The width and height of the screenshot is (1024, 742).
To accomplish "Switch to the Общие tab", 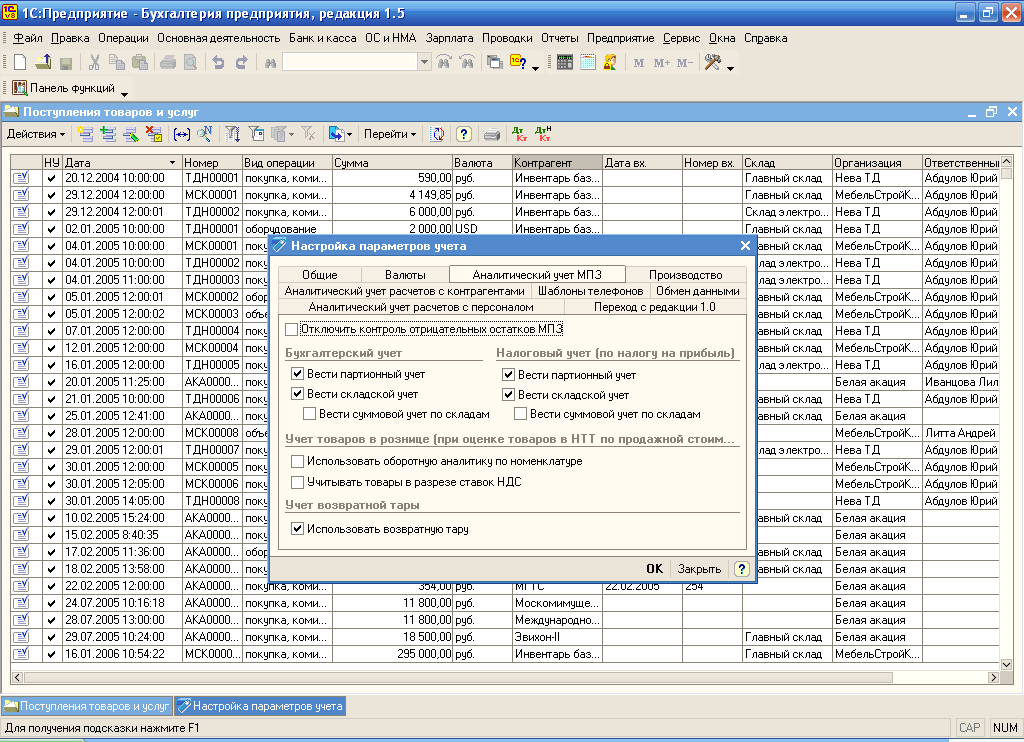I will [319, 275].
